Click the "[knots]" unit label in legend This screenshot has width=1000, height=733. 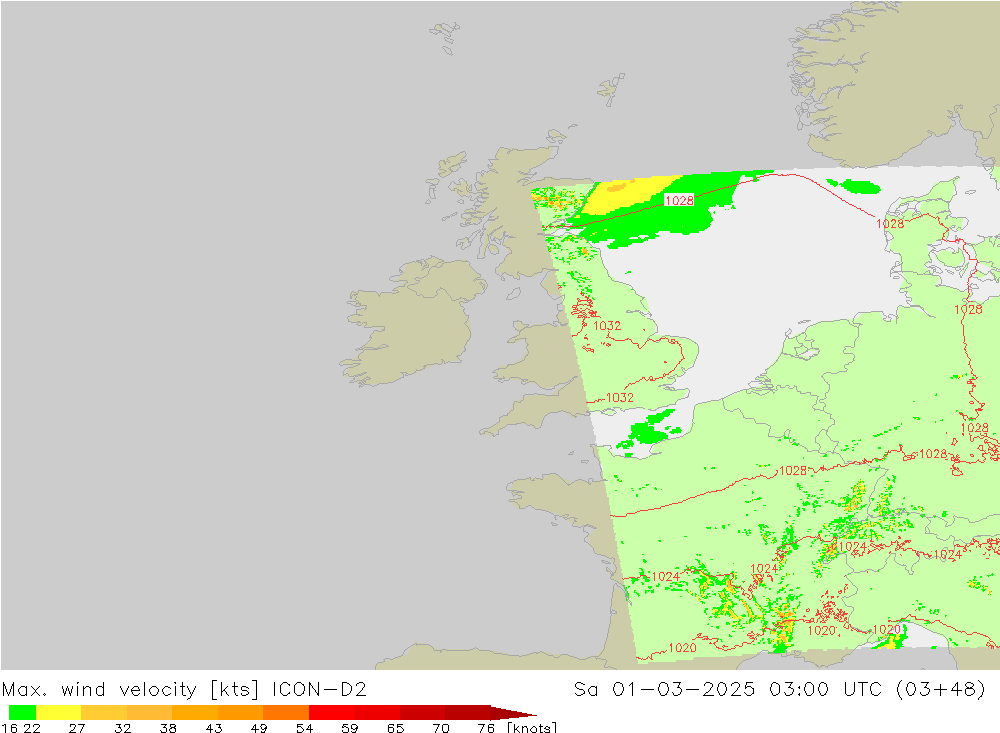(532, 727)
